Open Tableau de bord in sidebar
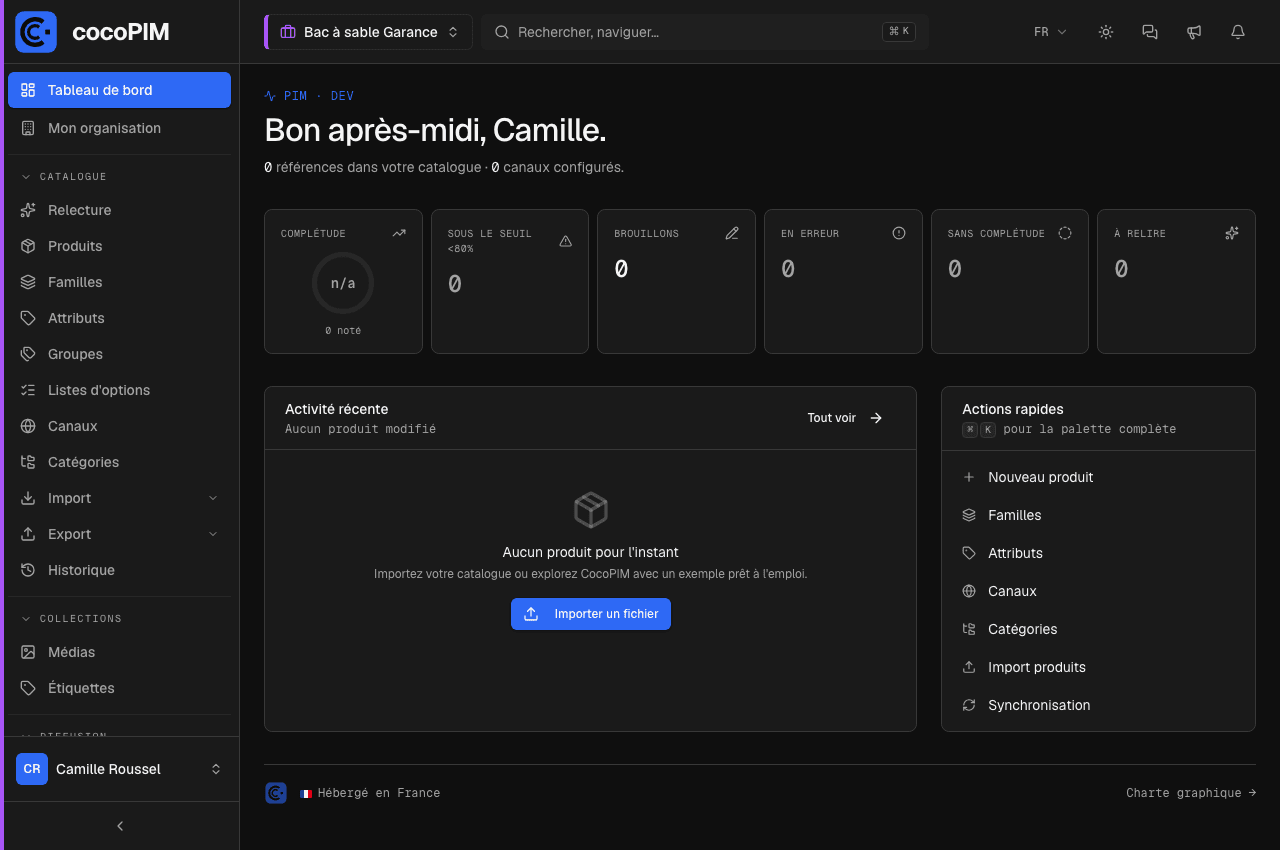Screen dimensions: 1280x850 click(x=119, y=90)
